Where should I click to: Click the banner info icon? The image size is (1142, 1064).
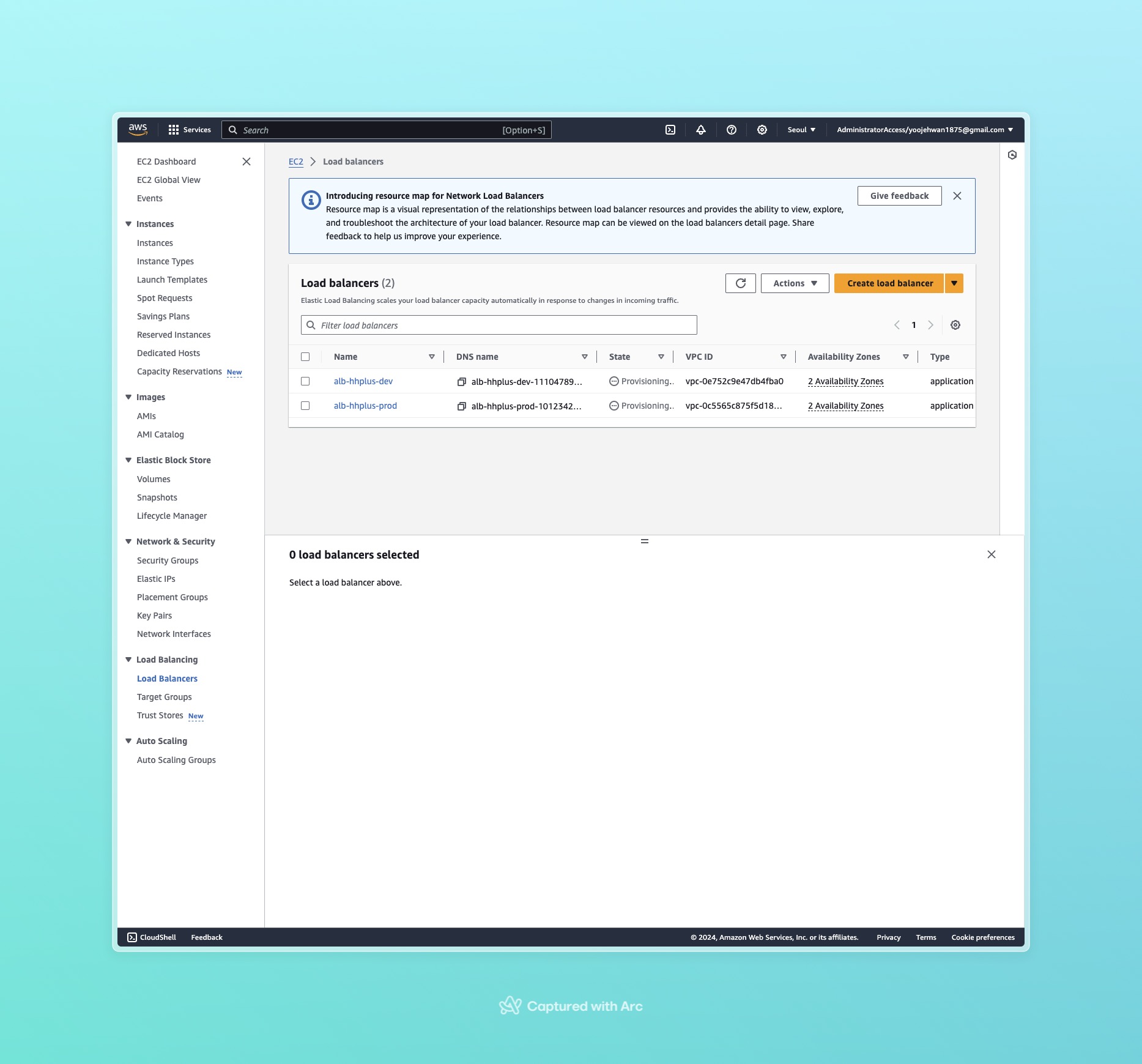pos(311,200)
